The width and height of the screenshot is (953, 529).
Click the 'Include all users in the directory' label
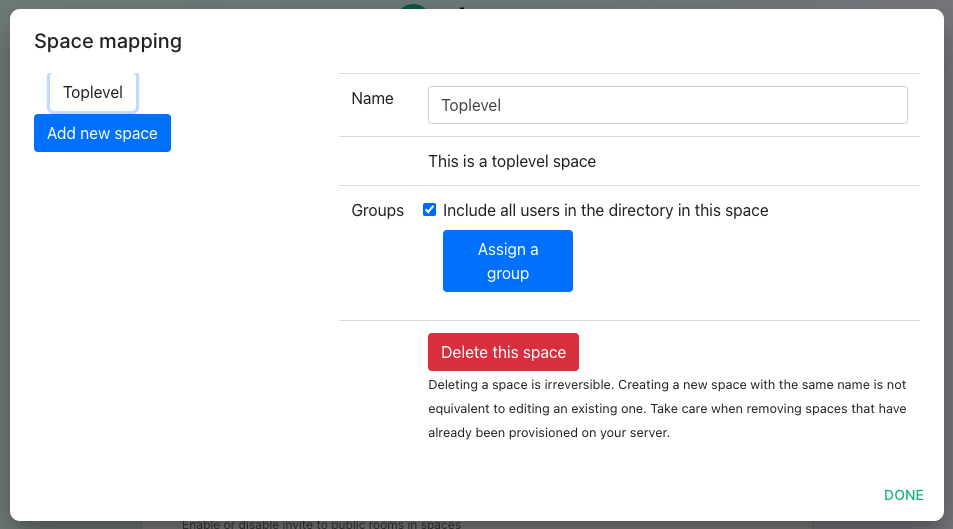coord(605,210)
